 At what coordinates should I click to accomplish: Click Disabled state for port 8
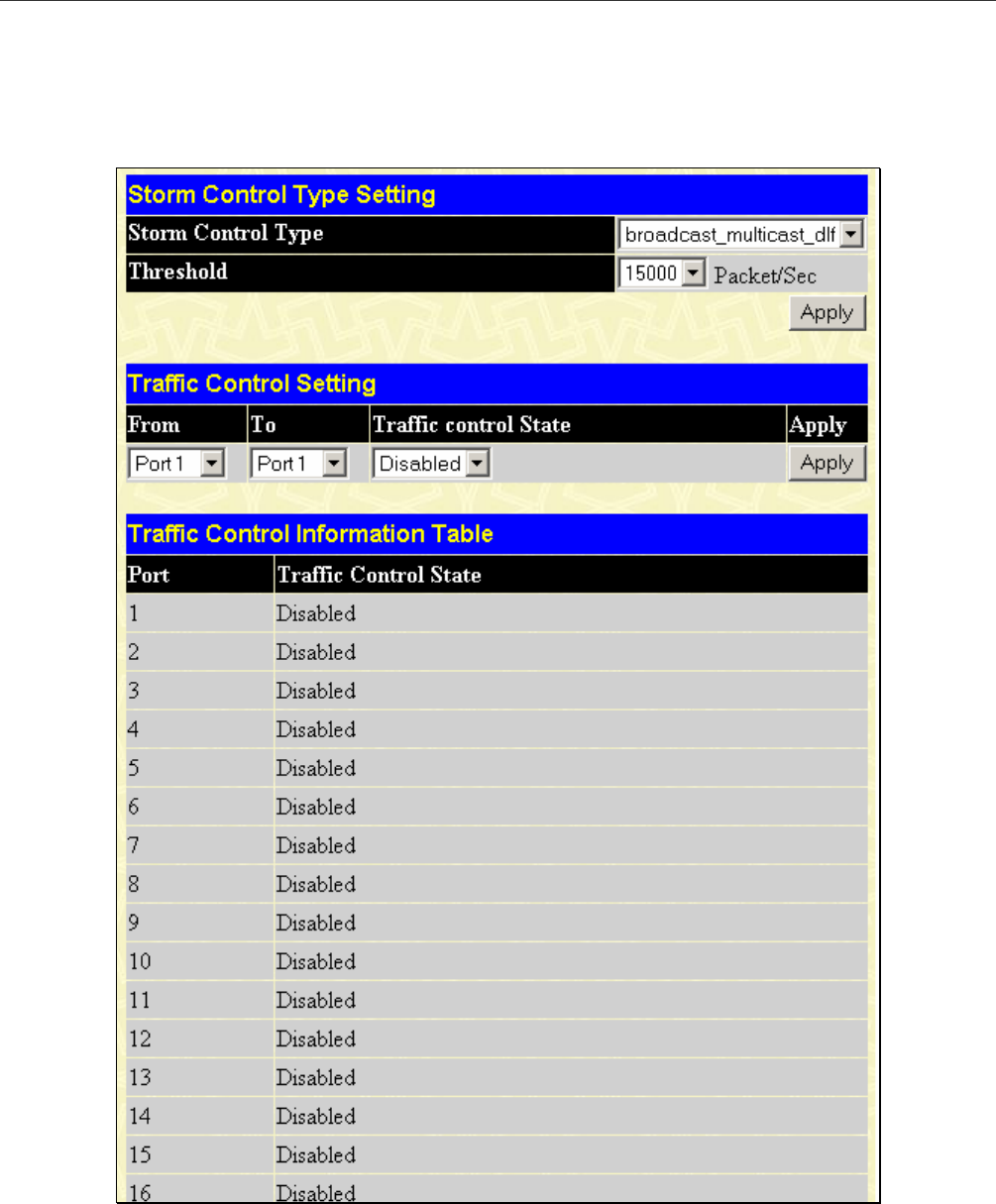point(315,884)
